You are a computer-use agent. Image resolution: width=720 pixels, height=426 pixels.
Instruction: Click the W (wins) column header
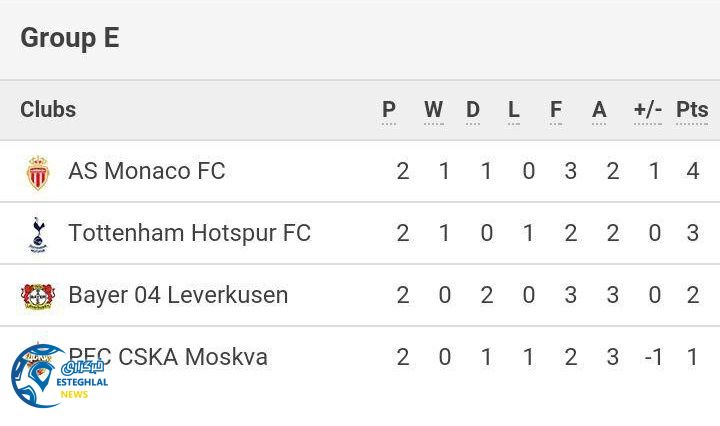click(433, 110)
